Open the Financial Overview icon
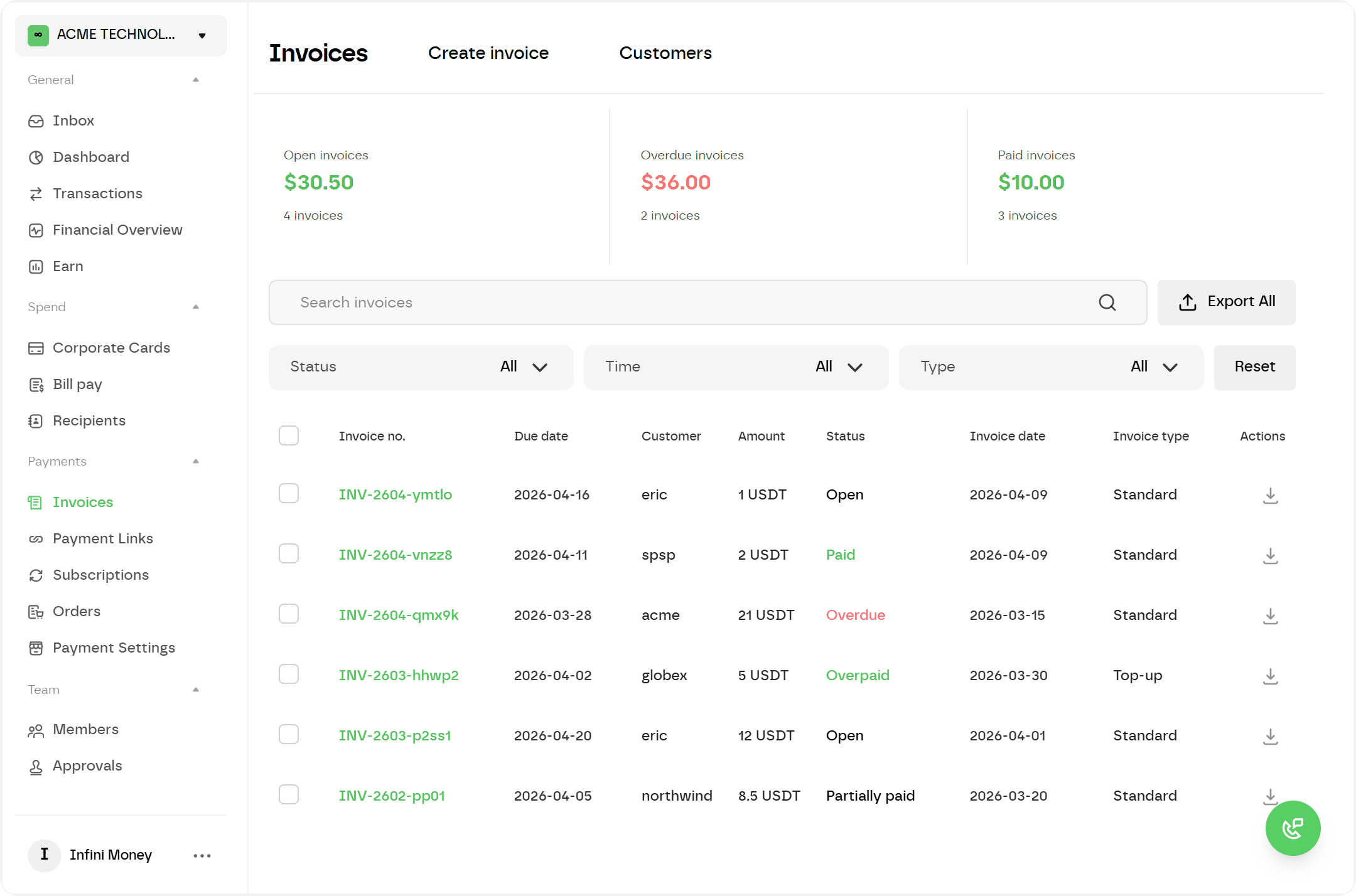 point(36,230)
